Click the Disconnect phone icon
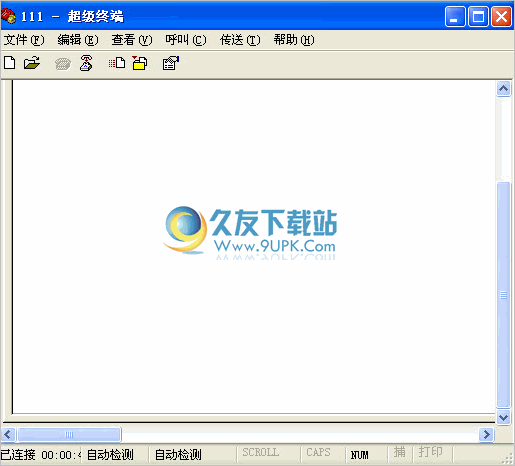Viewport: 515px width, 466px height. 86,63
